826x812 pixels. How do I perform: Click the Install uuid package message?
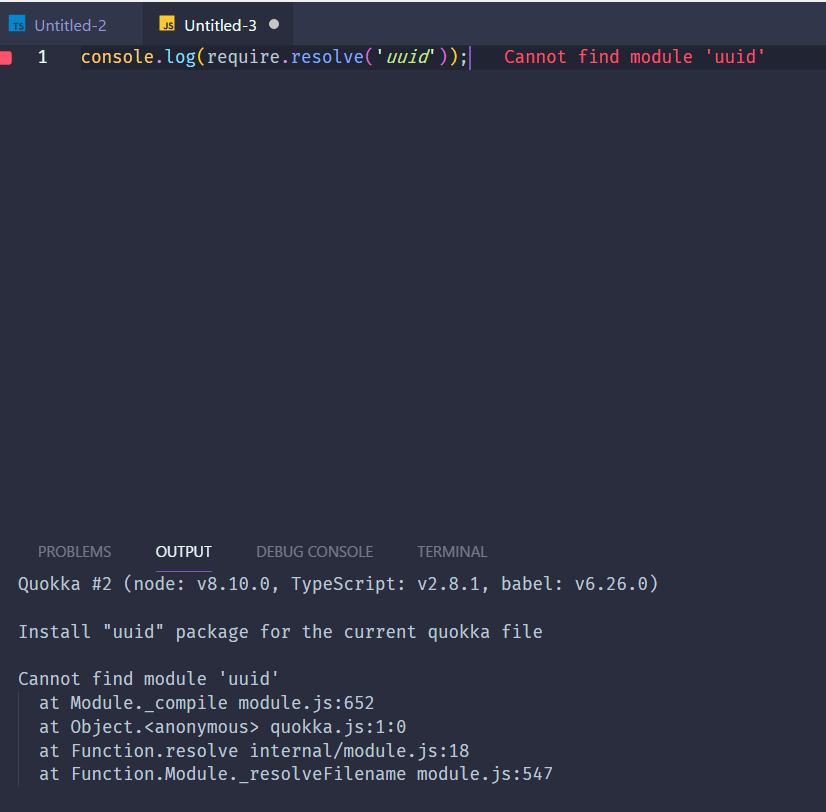[x=279, y=631]
